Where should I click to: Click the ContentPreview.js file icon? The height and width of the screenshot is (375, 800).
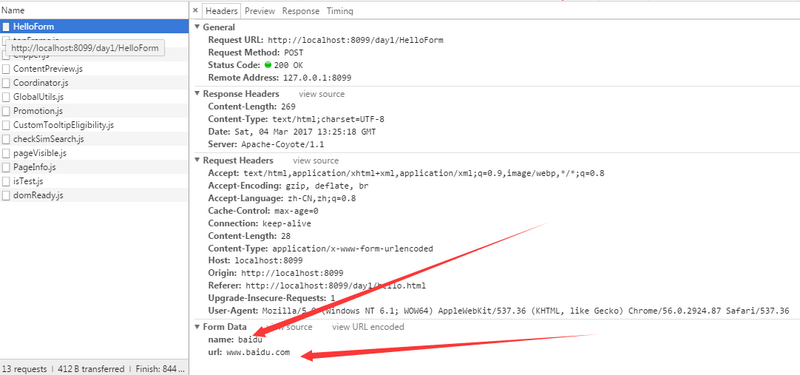coord(6,69)
